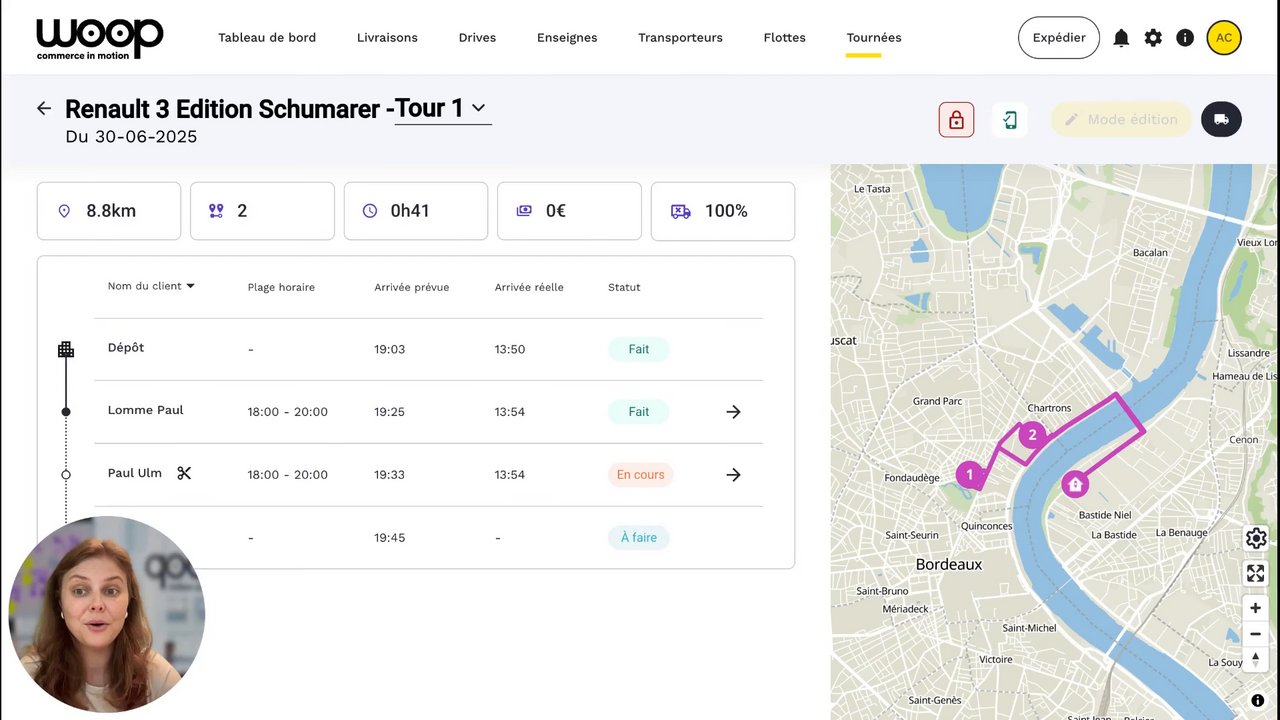This screenshot has height=720, width=1280.
Task: Open Livraisons menu
Action: point(387,38)
